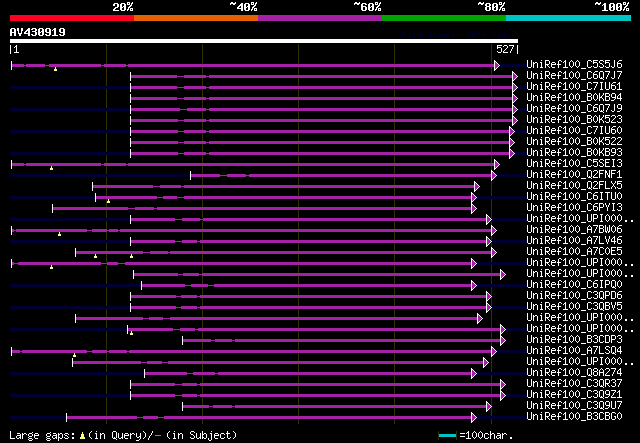Select hit label UniRef100_A7LV46

pos(574,240)
